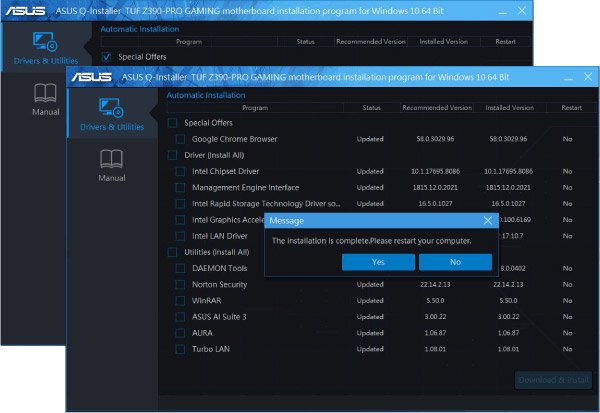Click Installed Version header in front window
The width and height of the screenshot is (600, 413).
tap(510, 108)
